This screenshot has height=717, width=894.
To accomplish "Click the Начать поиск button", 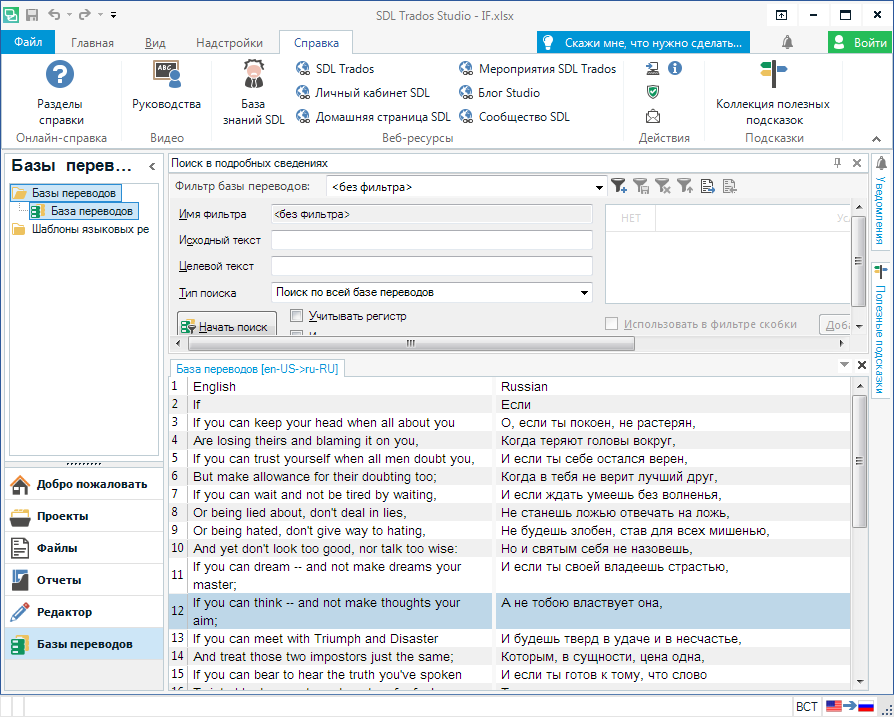I will [x=227, y=326].
